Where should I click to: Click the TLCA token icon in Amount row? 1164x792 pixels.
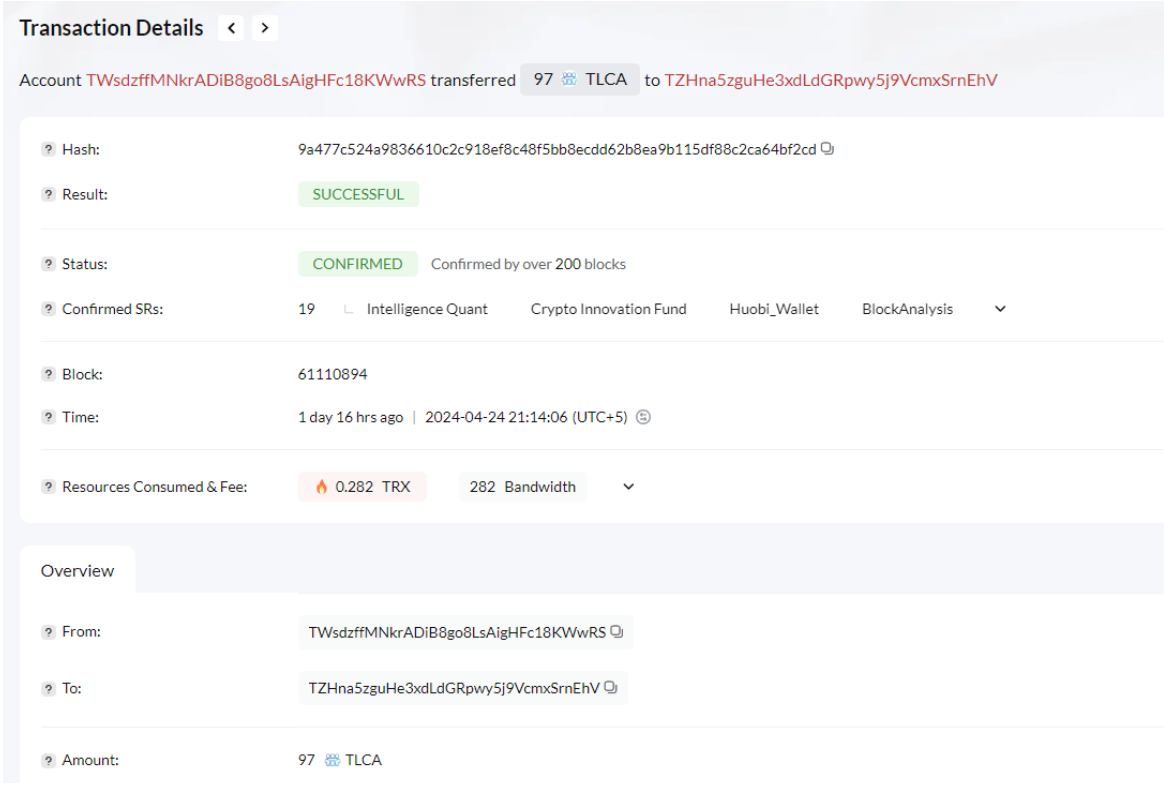point(332,760)
